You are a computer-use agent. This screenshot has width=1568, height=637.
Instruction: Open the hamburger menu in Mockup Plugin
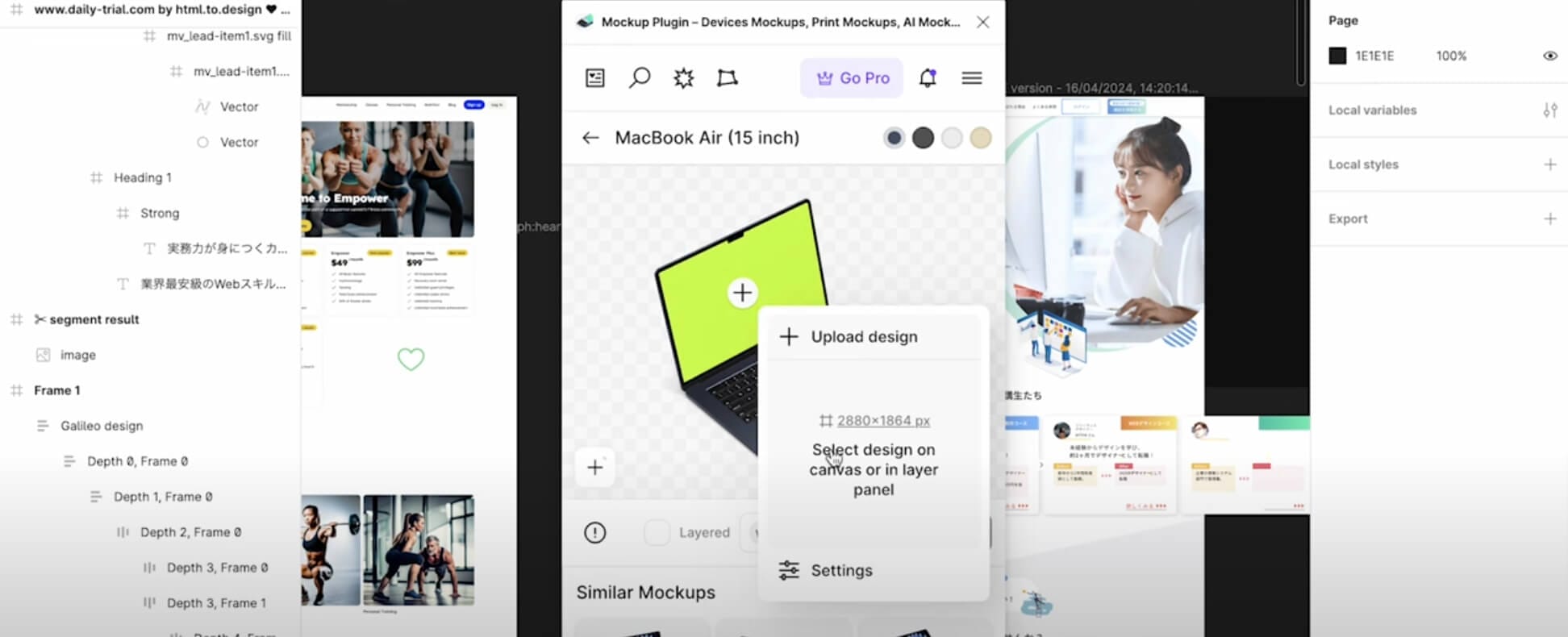[x=971, y=78]
